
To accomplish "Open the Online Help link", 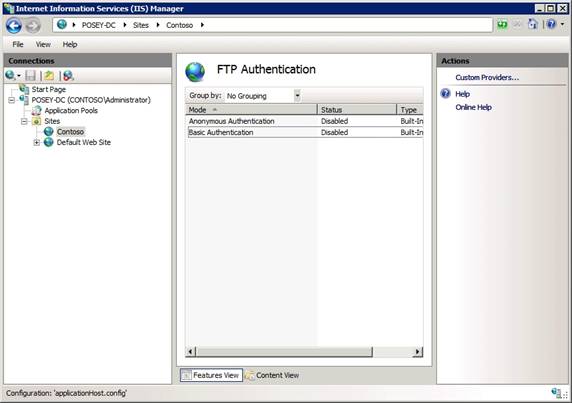I will click(474, 107).
